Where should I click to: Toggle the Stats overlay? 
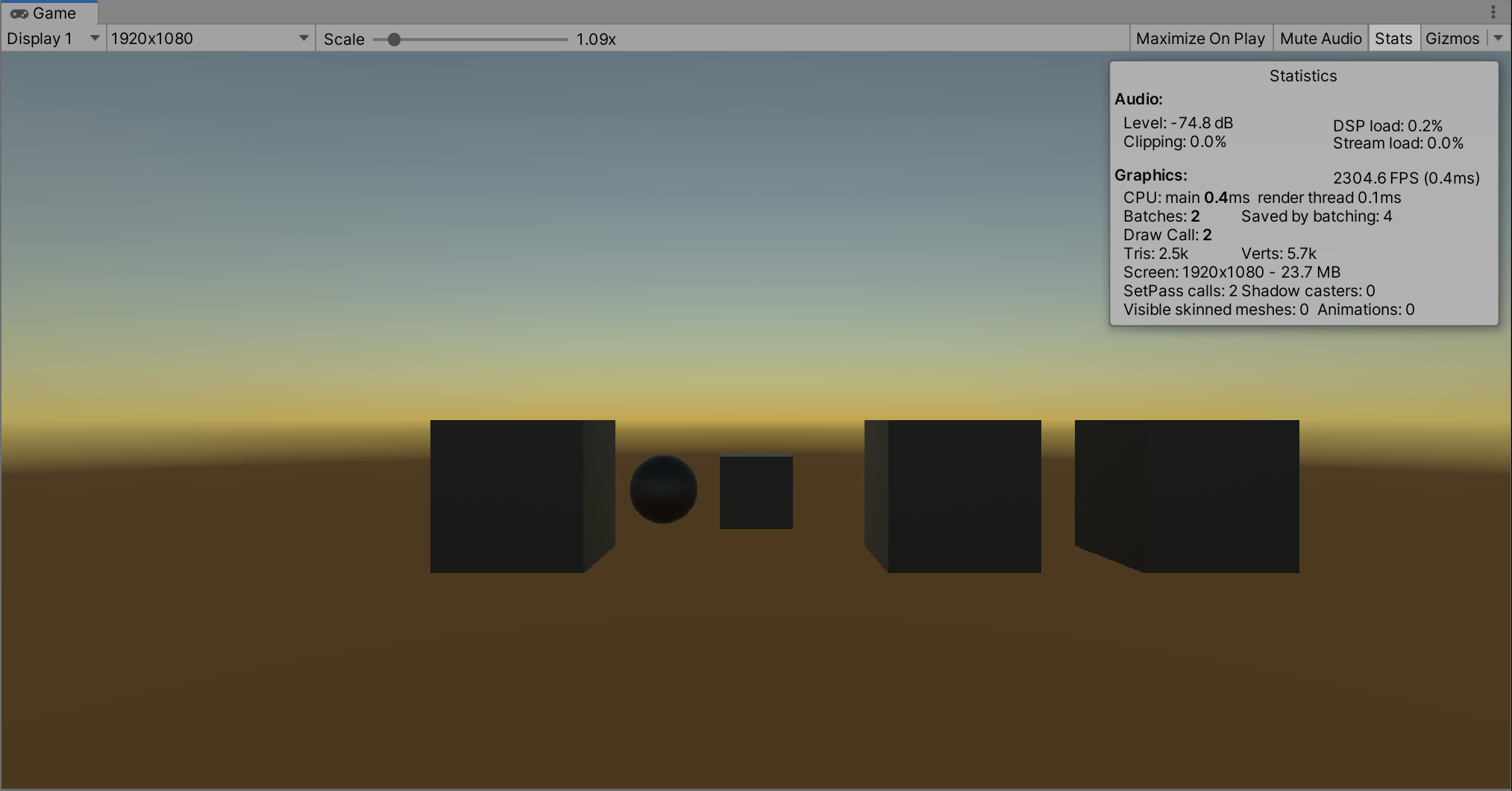1393,38
